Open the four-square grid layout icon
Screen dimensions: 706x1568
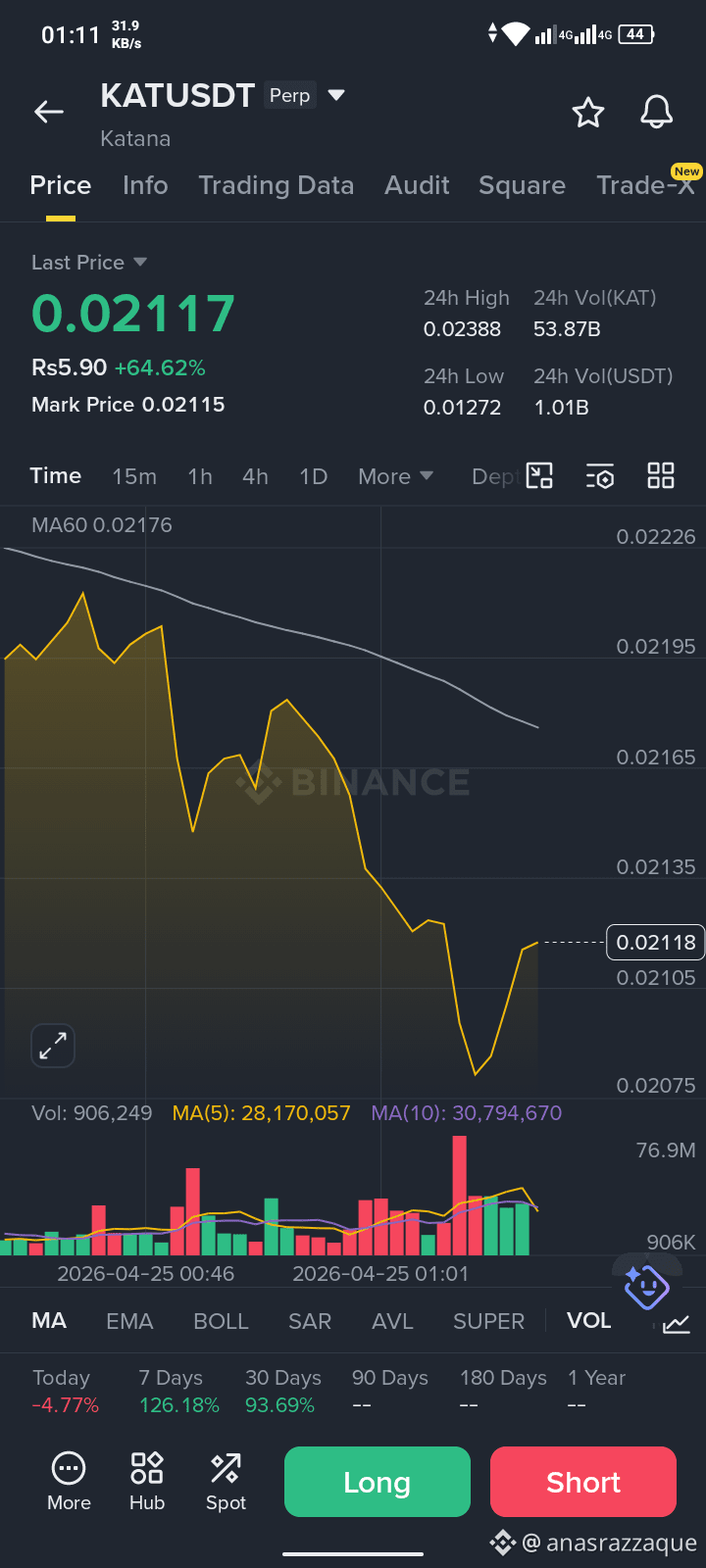(661, 476)
